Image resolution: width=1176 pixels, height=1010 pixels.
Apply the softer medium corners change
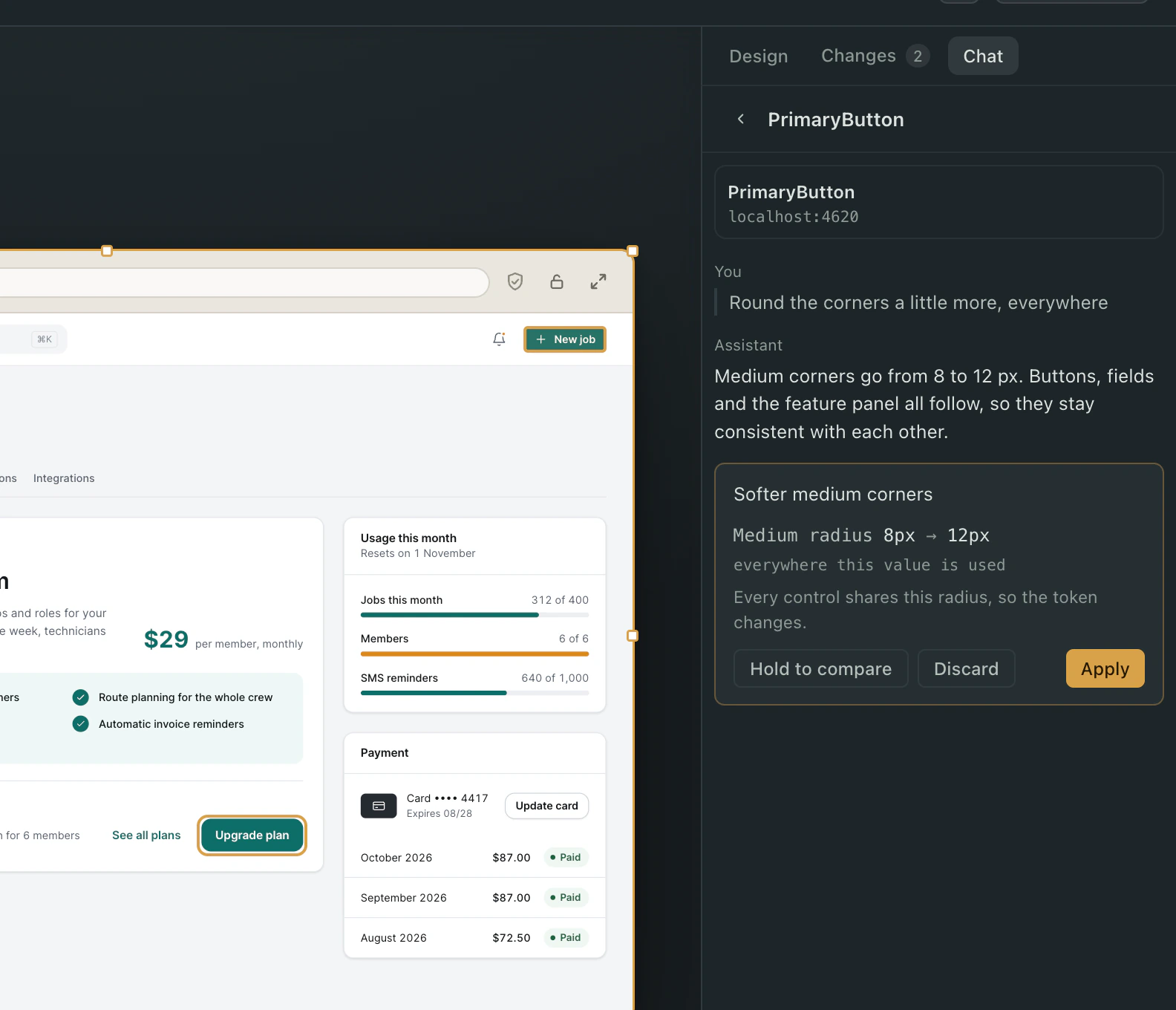coord(1105,668)
